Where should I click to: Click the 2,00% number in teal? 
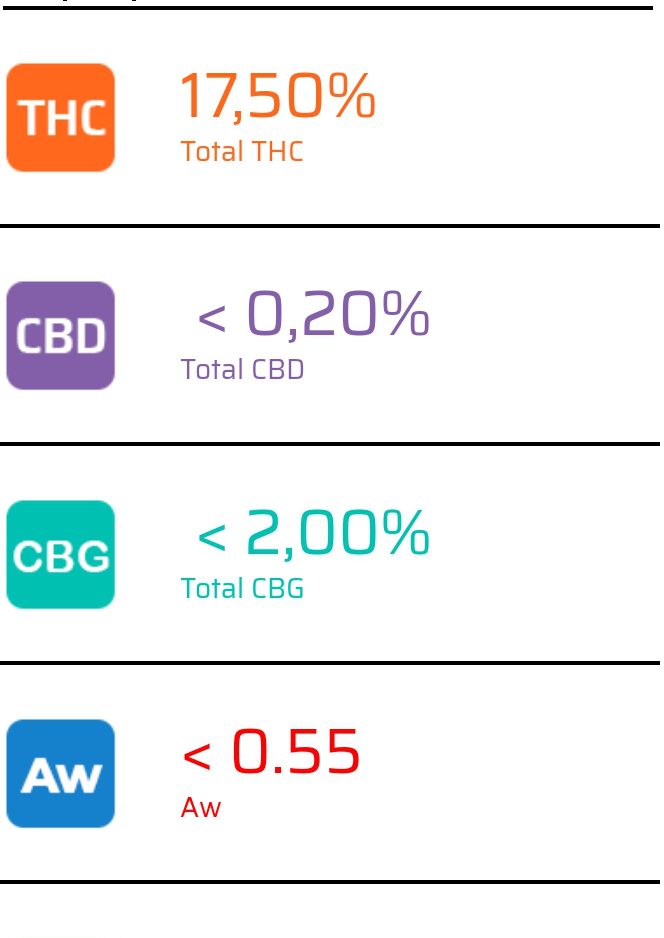click(x=338, y=532)
